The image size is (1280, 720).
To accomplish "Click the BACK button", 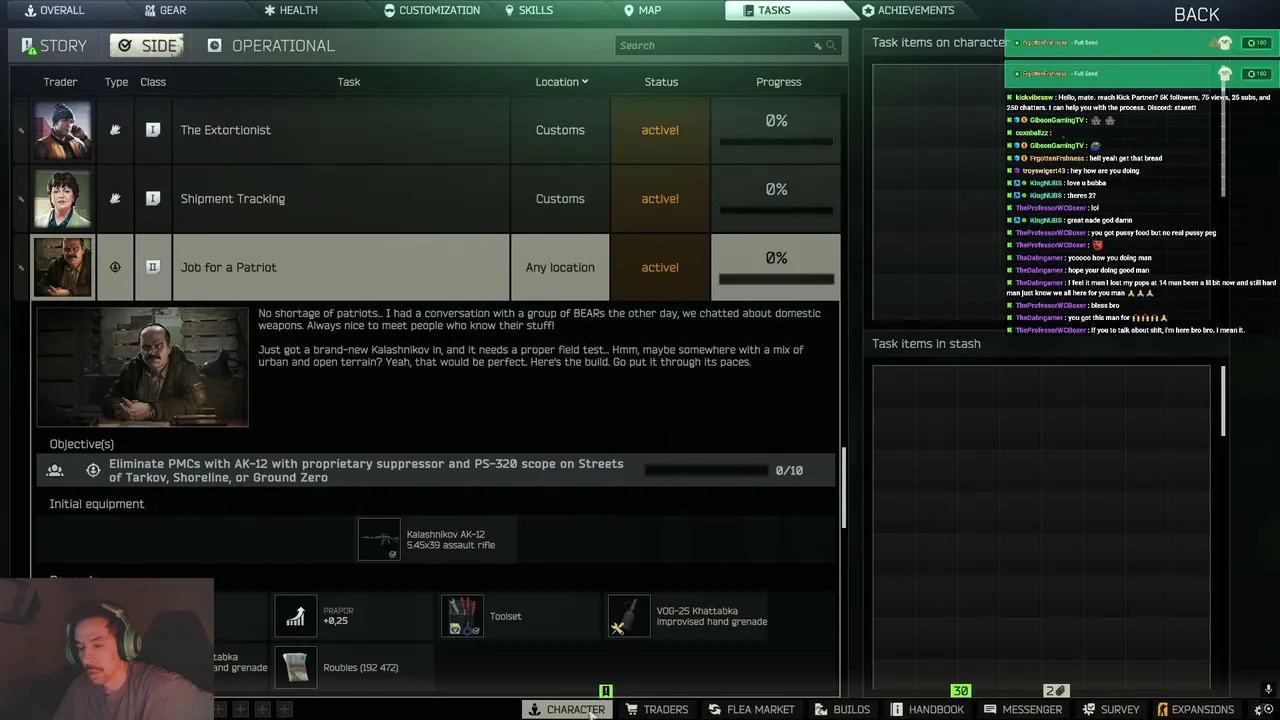I will (1196, 14).
